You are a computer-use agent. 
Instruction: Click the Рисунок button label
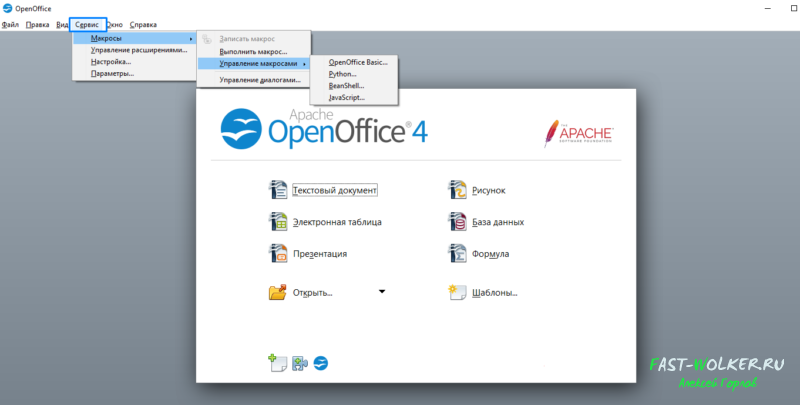click(x=489, y=190)
